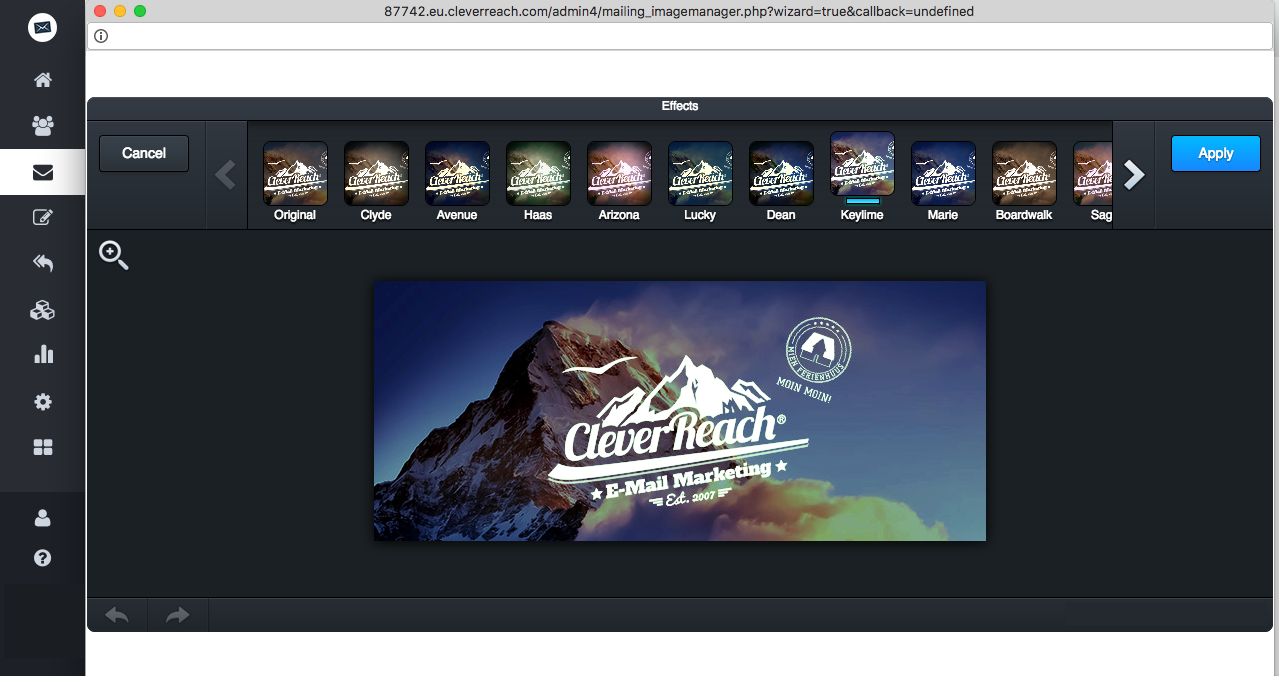Click the zoom-in magnifier icon
1279x676 pixels.
[x=114, y=256]
